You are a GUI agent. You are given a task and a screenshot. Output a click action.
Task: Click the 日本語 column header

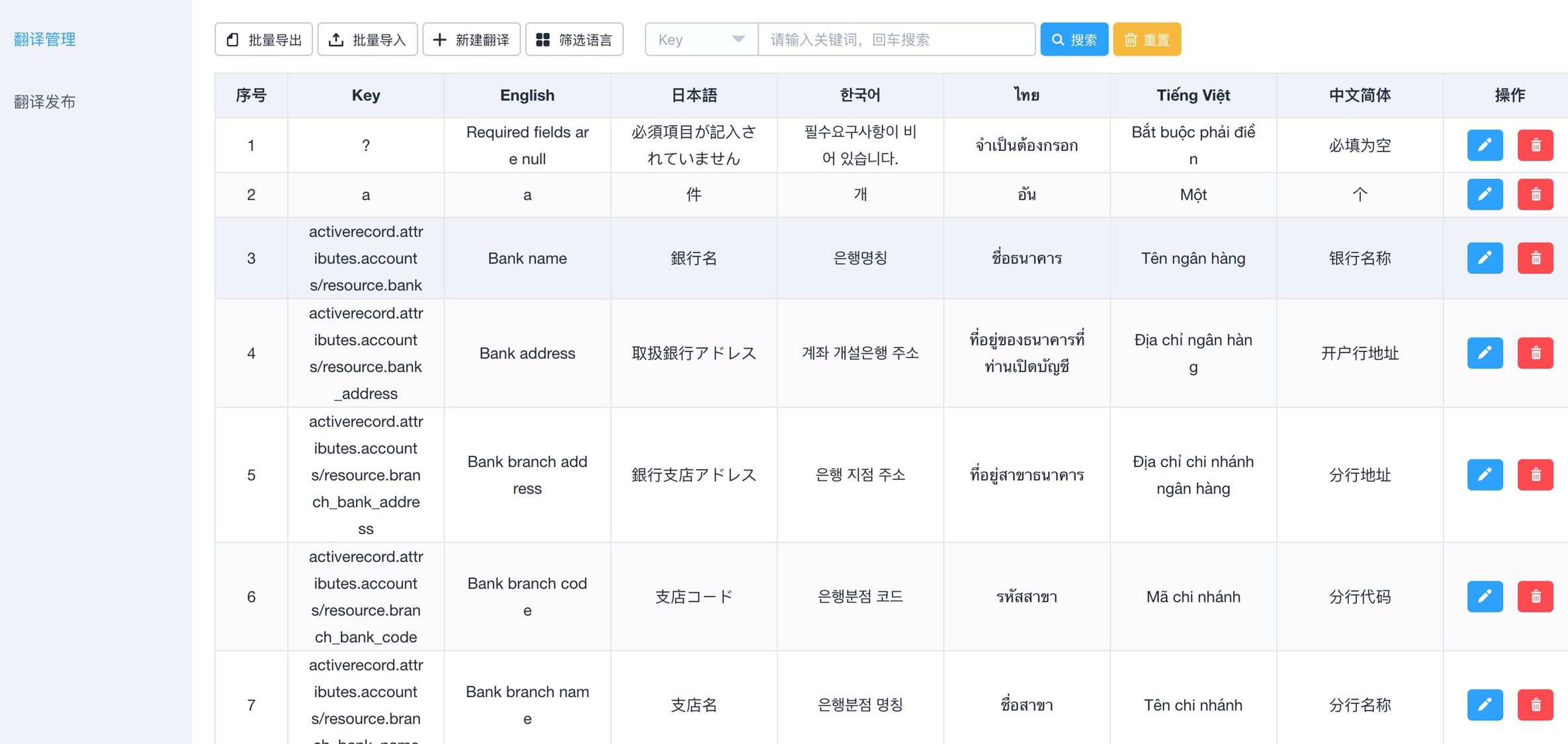(694, 95)
